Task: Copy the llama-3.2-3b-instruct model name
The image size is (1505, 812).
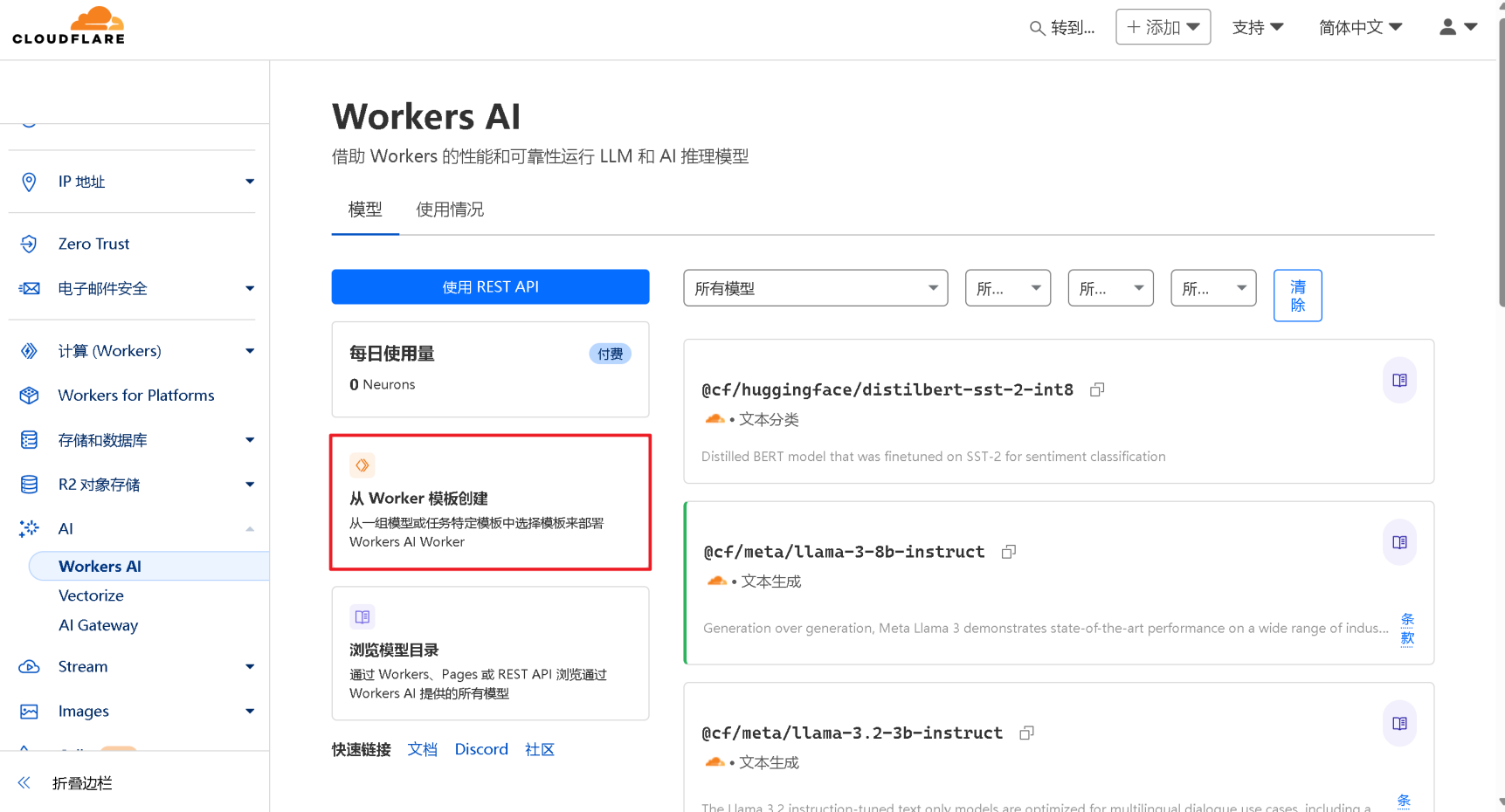Action: pyautogui.click(x=1026, y=733)
